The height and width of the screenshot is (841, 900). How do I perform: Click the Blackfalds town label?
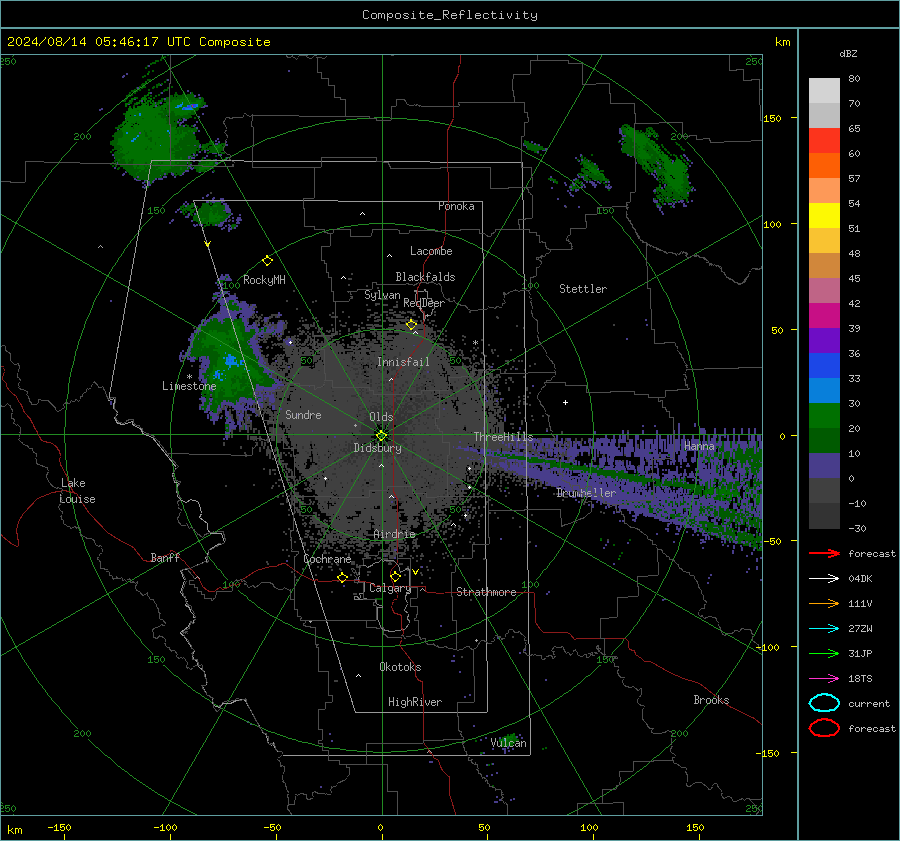point(425,277)
